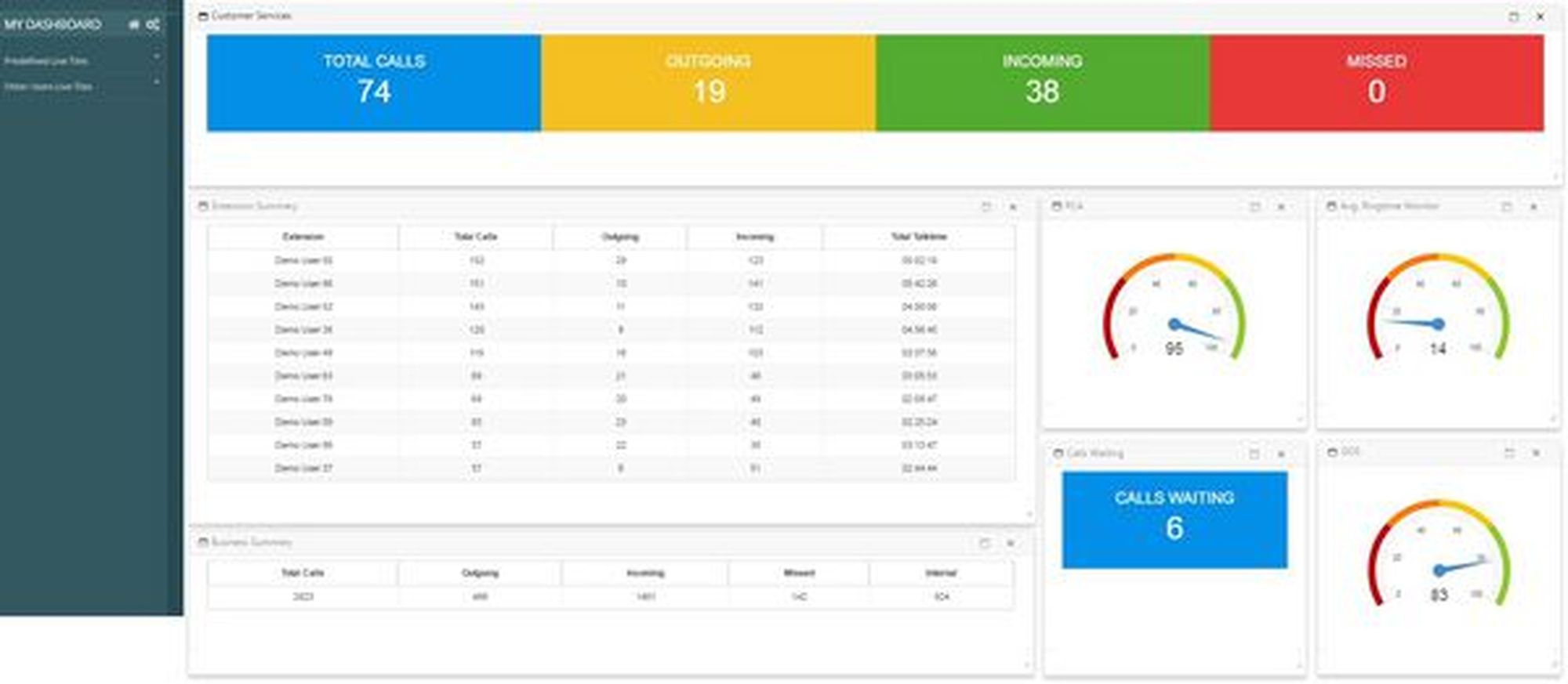Open the blue Calls Waiting tile
The height and width of the screenshot is (684, 1568).
pos(1174,519)
